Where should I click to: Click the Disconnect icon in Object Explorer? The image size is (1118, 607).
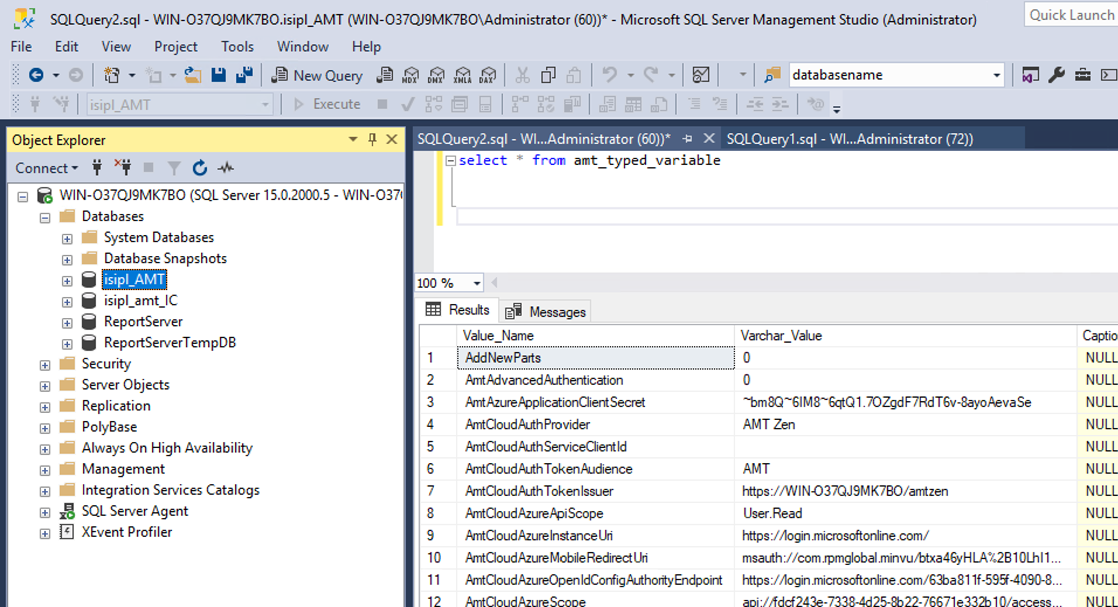pyautogui.click(x=123, y=168)
